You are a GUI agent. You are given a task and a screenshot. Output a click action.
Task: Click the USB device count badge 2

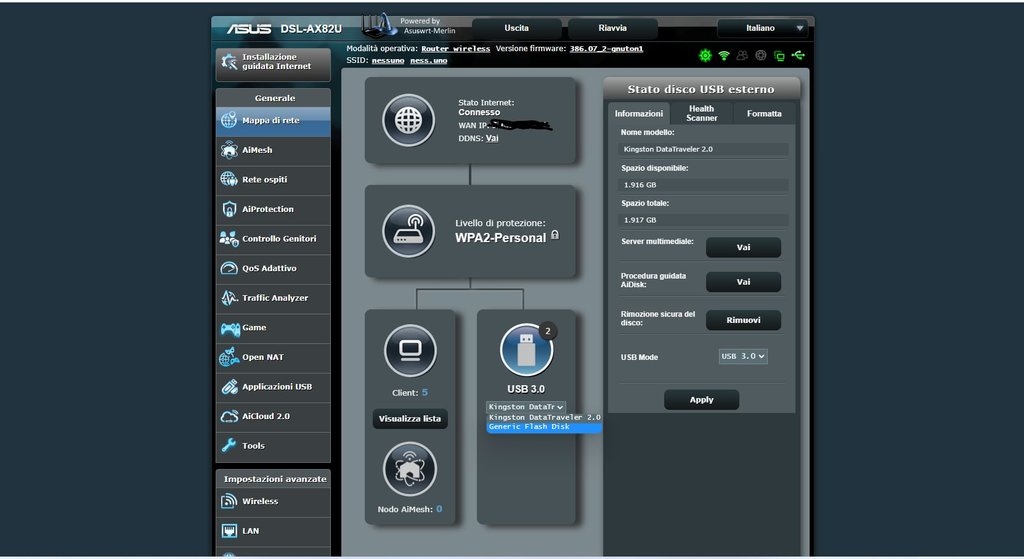pyautogui.click(x=547, y=331)
